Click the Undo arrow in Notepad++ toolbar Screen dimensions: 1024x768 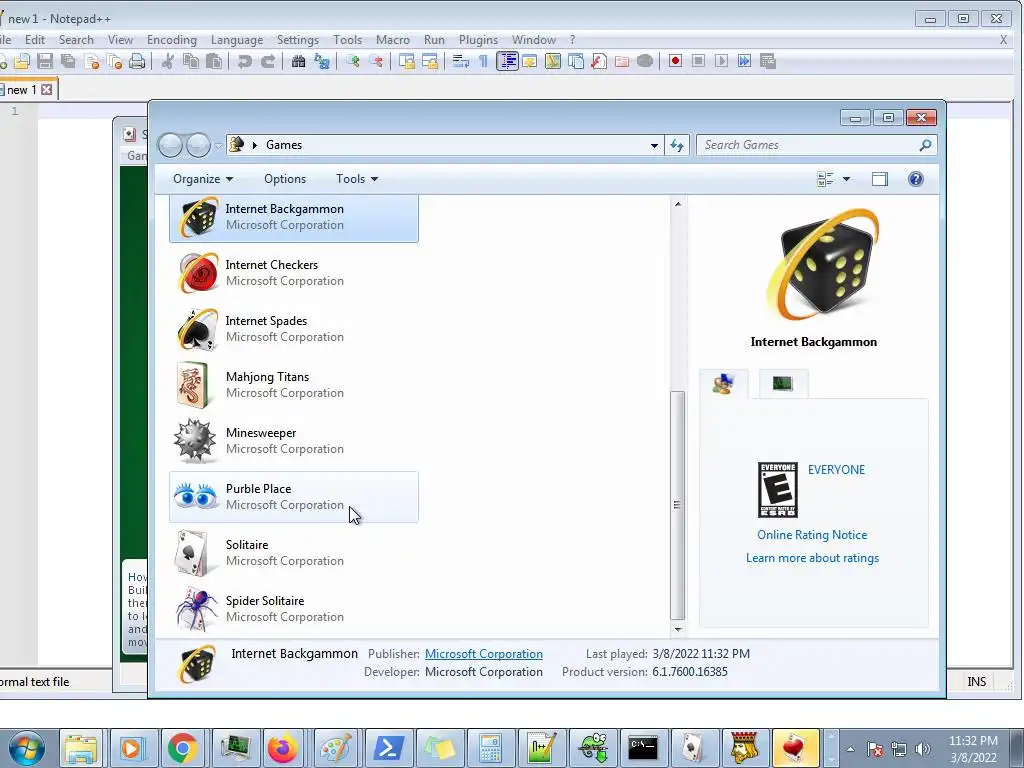[x=244, y=61]
